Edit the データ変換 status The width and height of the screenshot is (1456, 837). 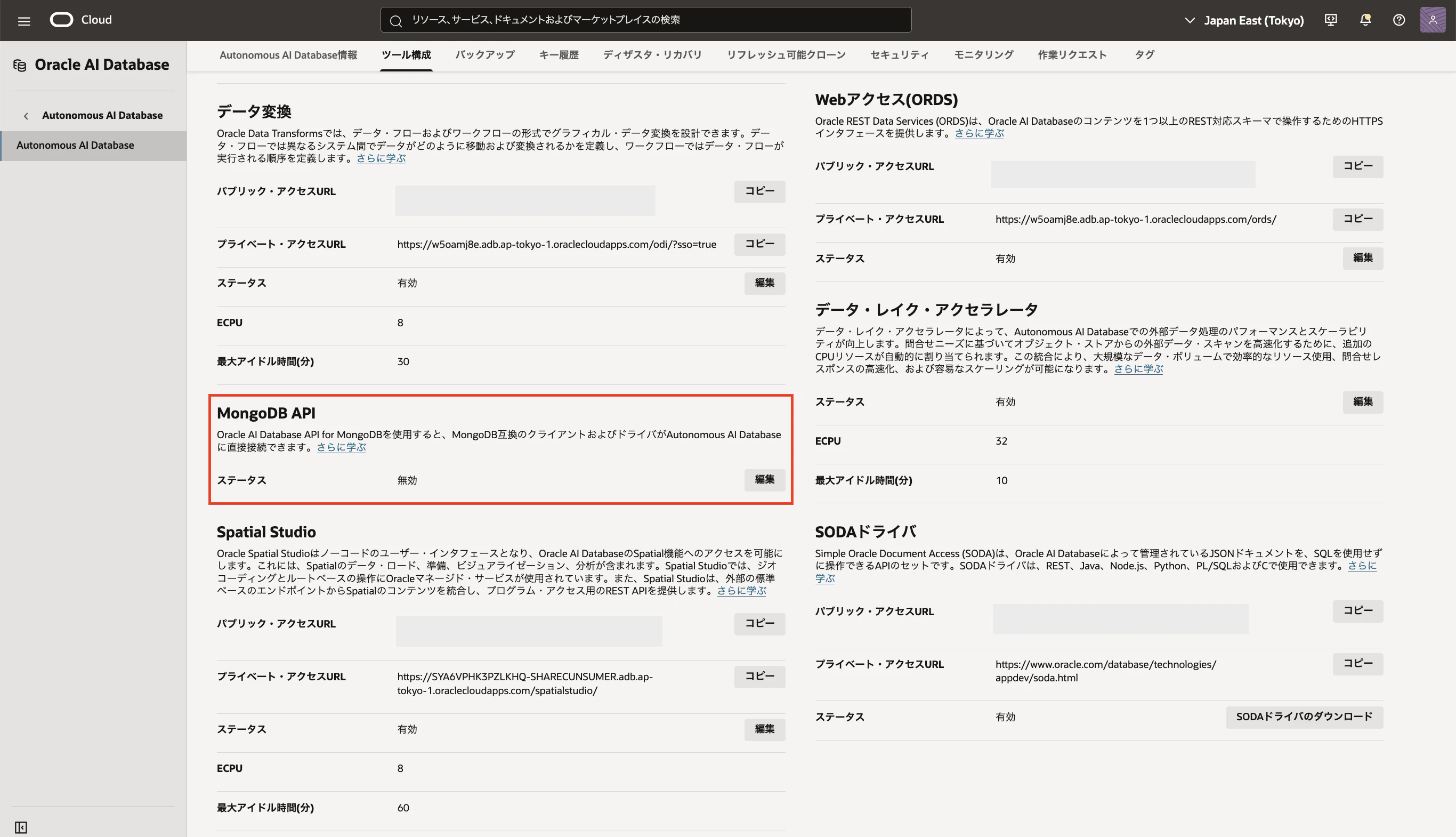[764, 283]
